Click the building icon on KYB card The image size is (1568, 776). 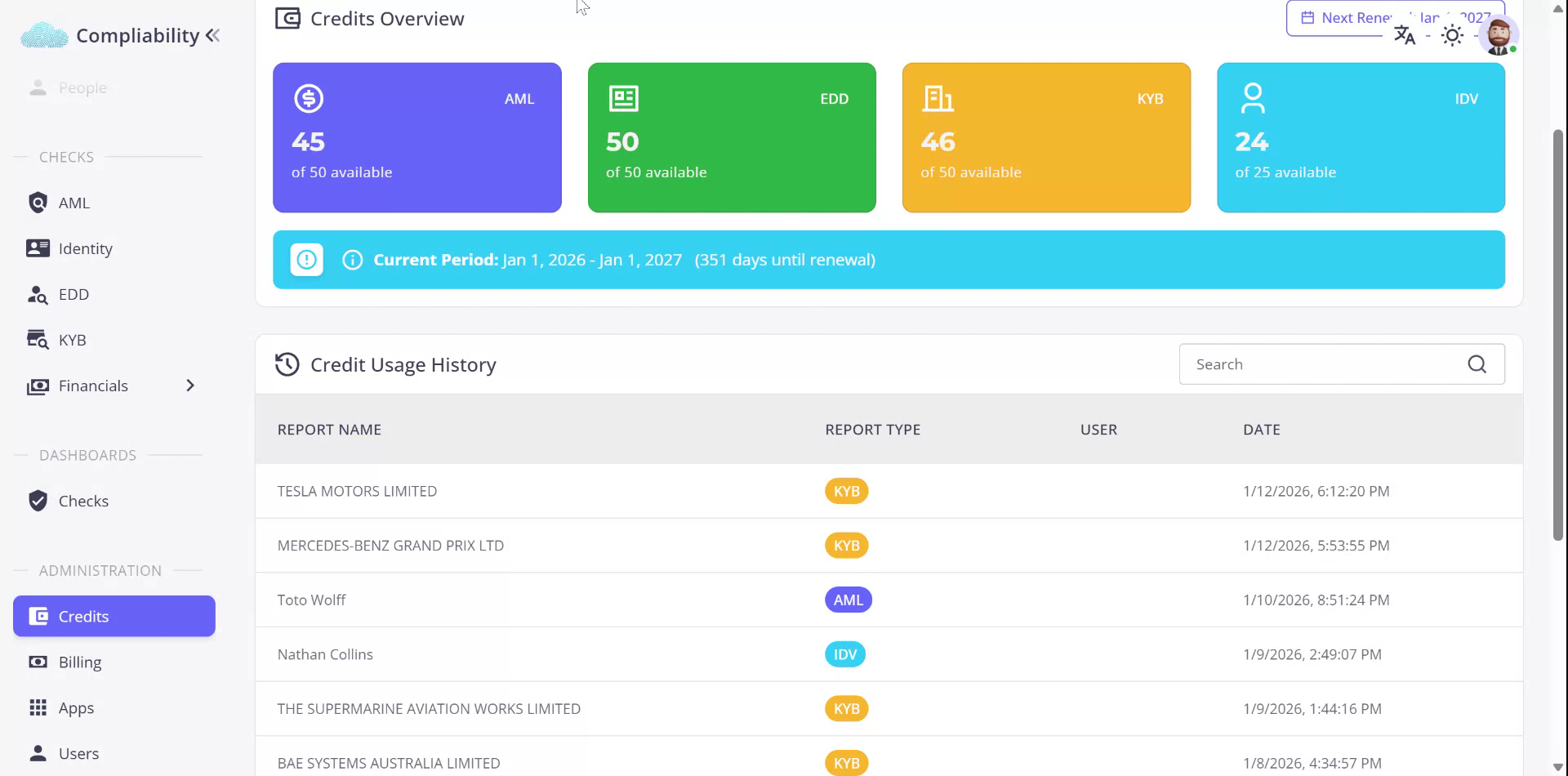(938, 99)
